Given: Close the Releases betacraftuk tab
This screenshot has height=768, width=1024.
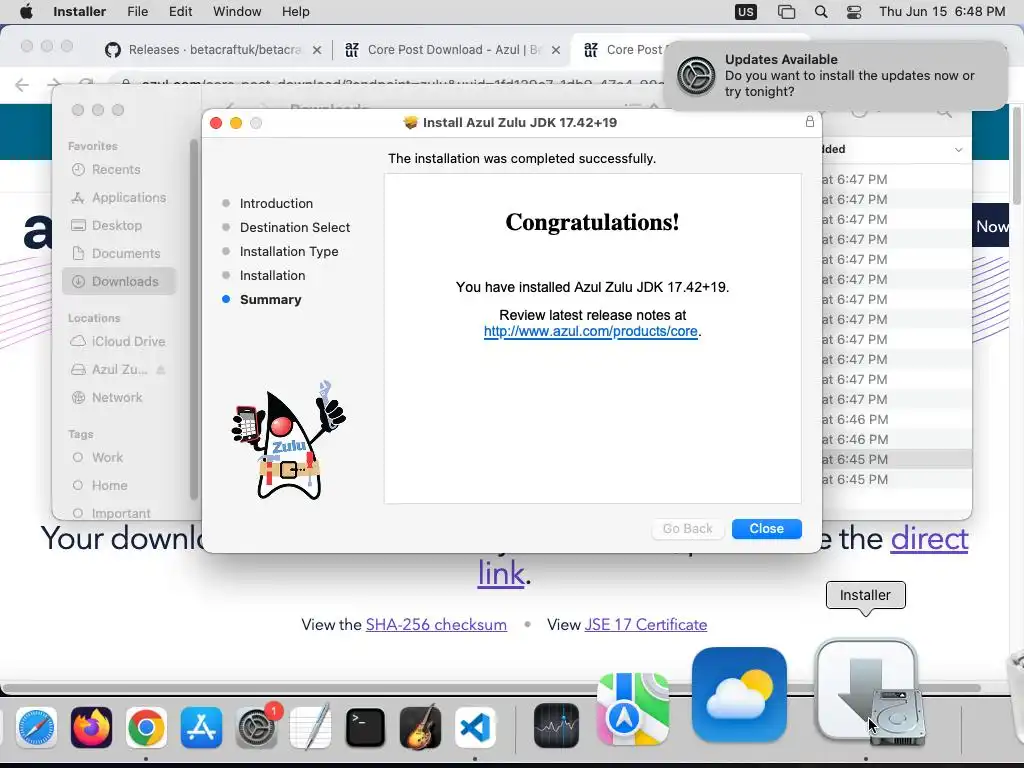Looking at the screenshot, I should [x=317, y=50].
